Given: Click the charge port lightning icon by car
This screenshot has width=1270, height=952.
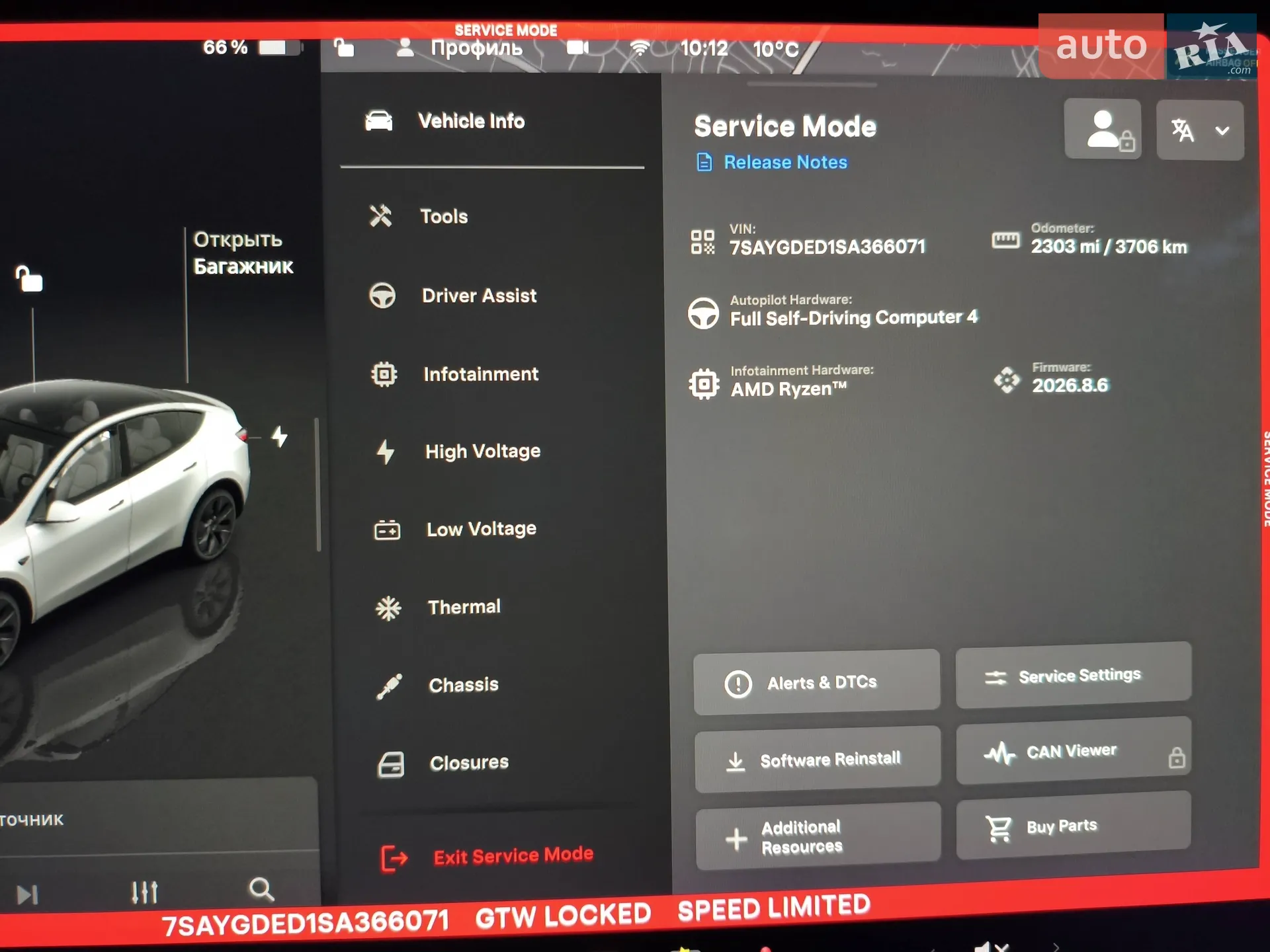Looking at the screenshot, I should 280,436.
